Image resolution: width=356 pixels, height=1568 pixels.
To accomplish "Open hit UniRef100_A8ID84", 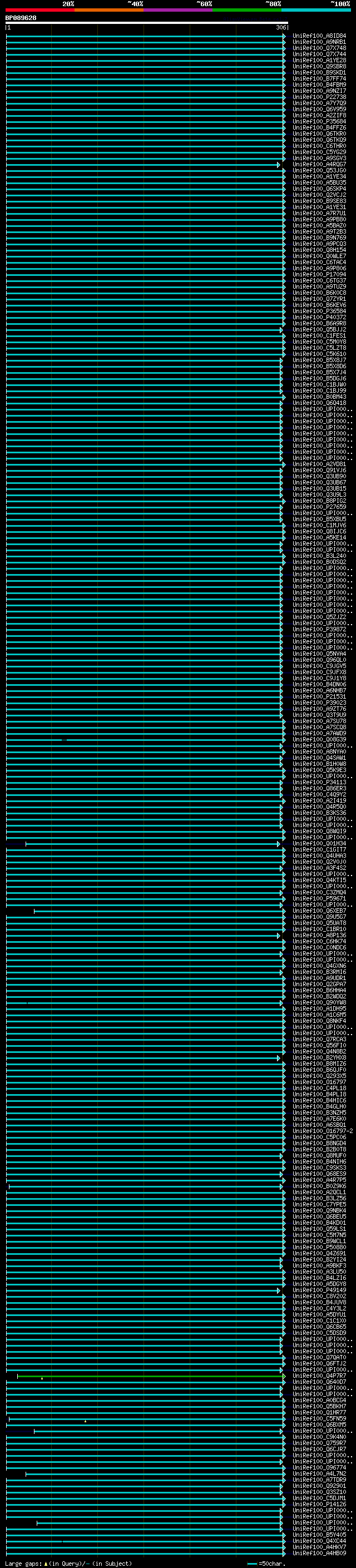I will 319,36.
